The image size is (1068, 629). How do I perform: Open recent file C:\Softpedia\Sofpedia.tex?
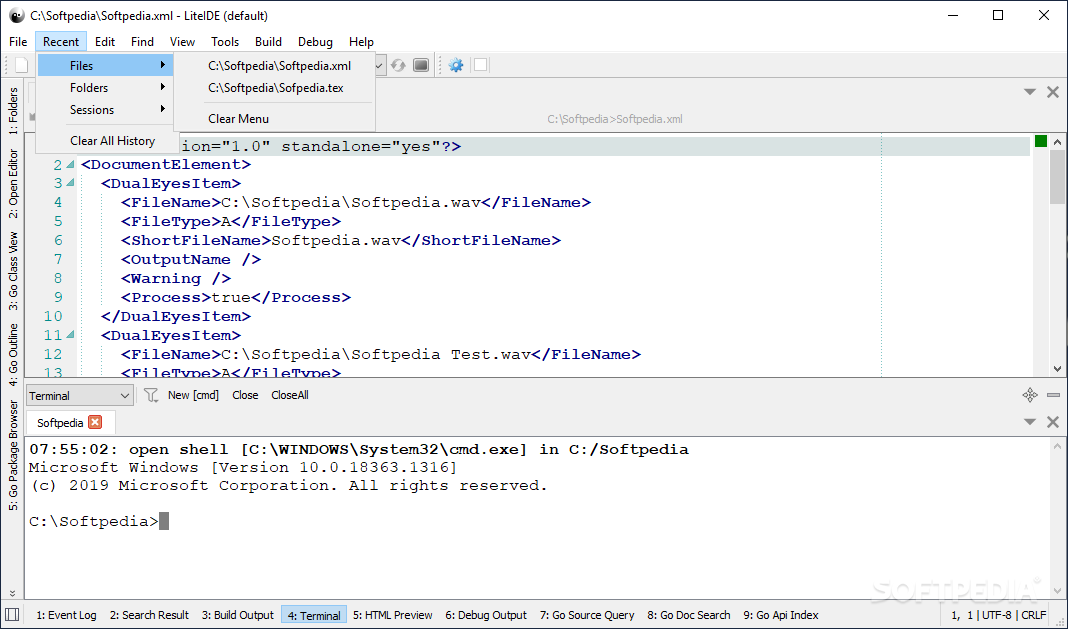pyautogui.click(x=276, y=88)
